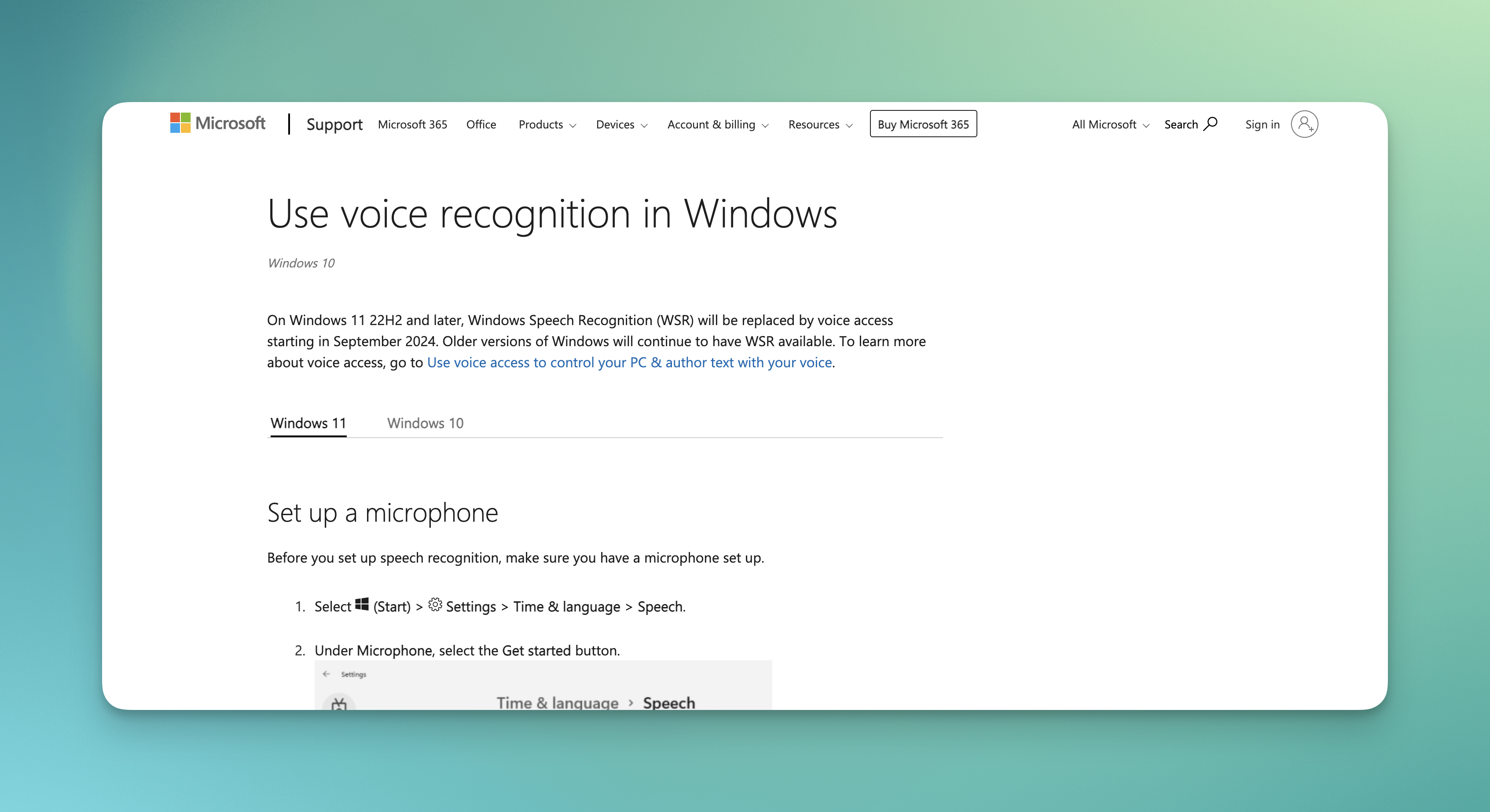1490x812 pixels.
Task: Click the Microsoft logo
Action: [x=217, y=123]
